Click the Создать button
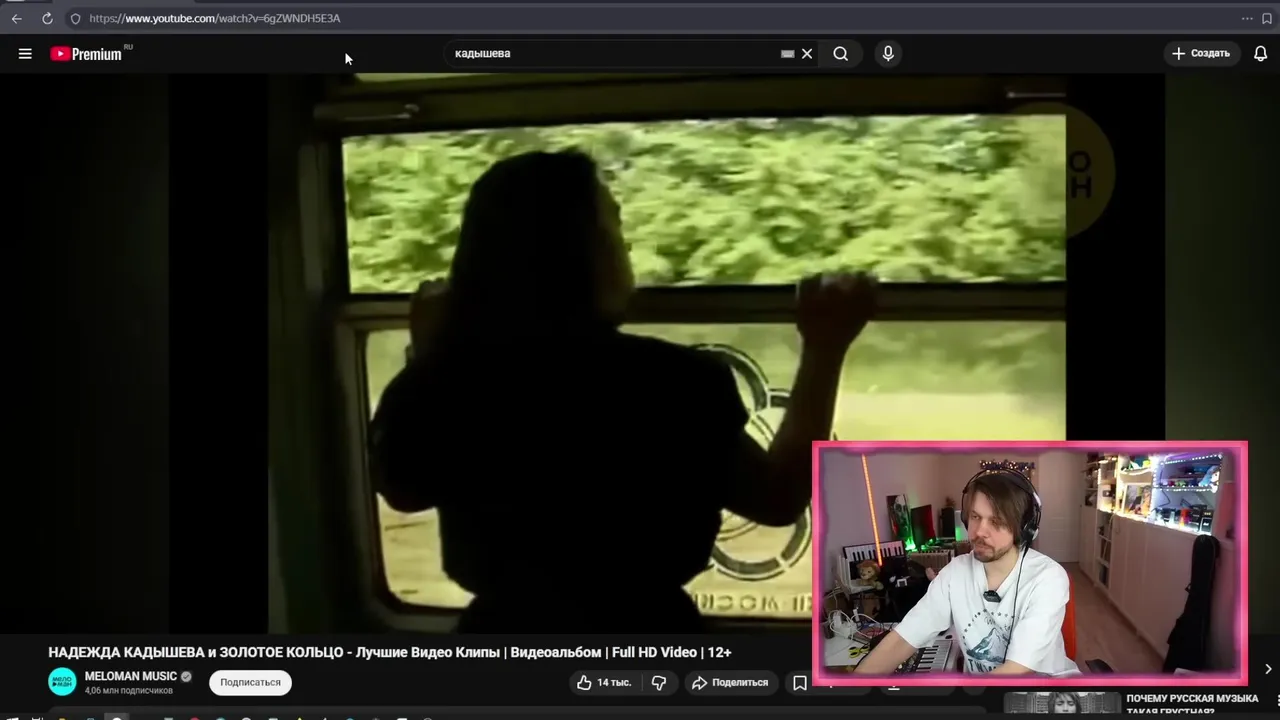The width and height of the screenshot is (1280, 720). click(x=1201, y=54)
